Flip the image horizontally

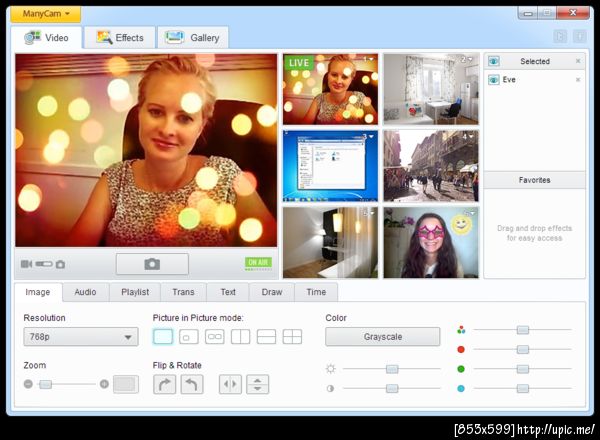pos(230,384)
